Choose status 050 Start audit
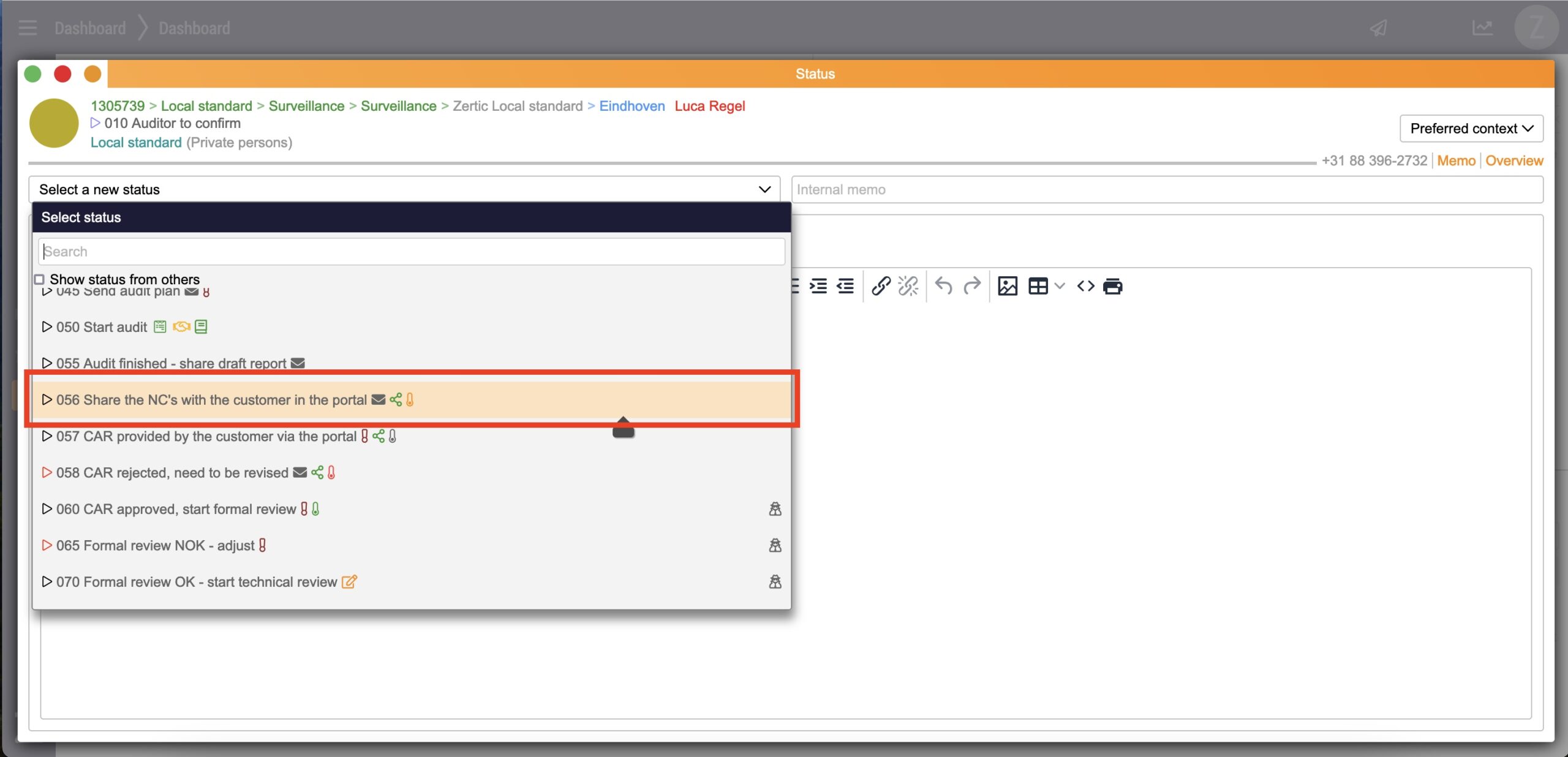The image size is (1568, 757). click(x=102, y=327)
